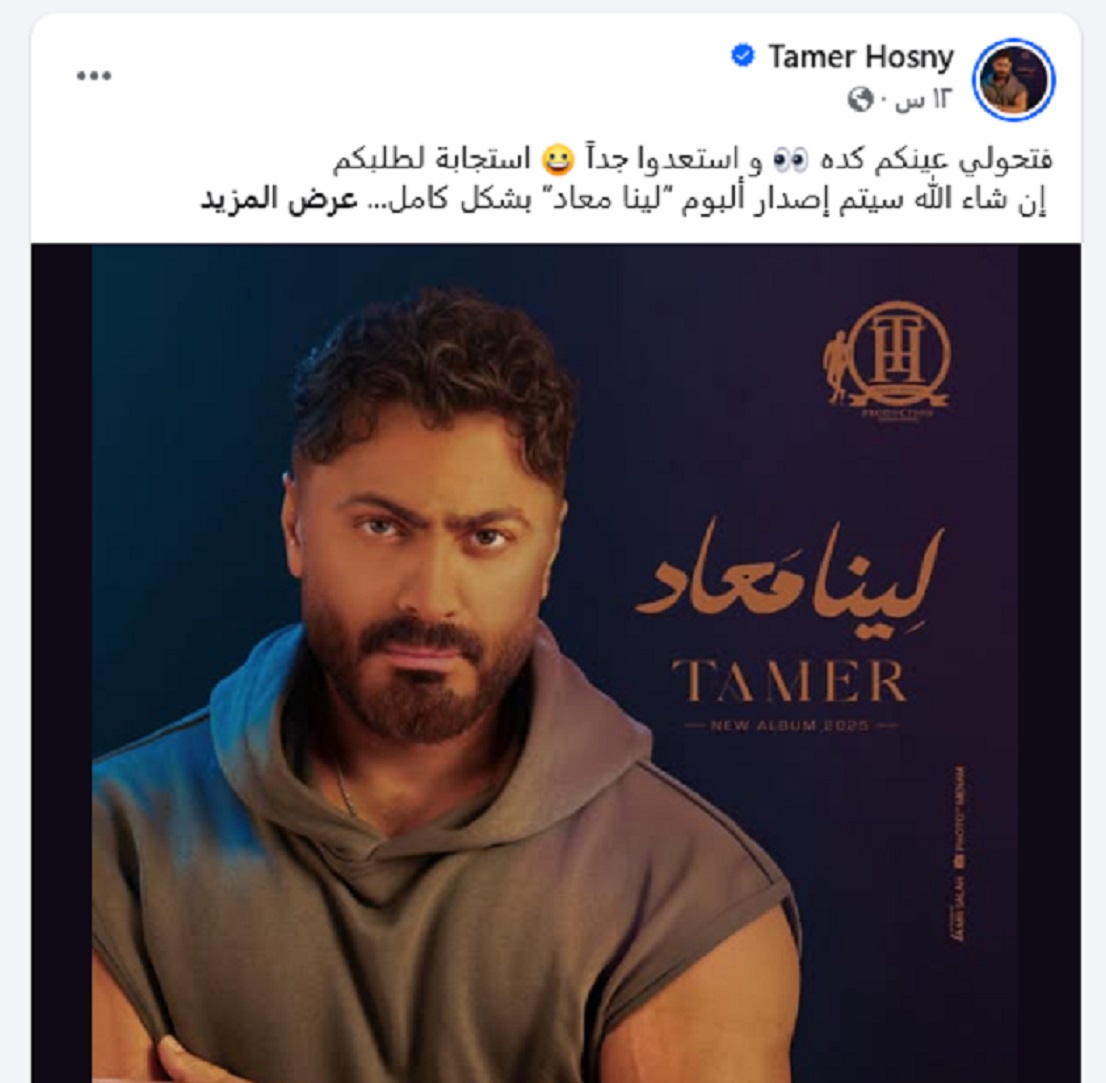This screenshot has width=1106, height=1083.
Task: Click the small Instagram icon in vertical credit
Action: point(958,861)
